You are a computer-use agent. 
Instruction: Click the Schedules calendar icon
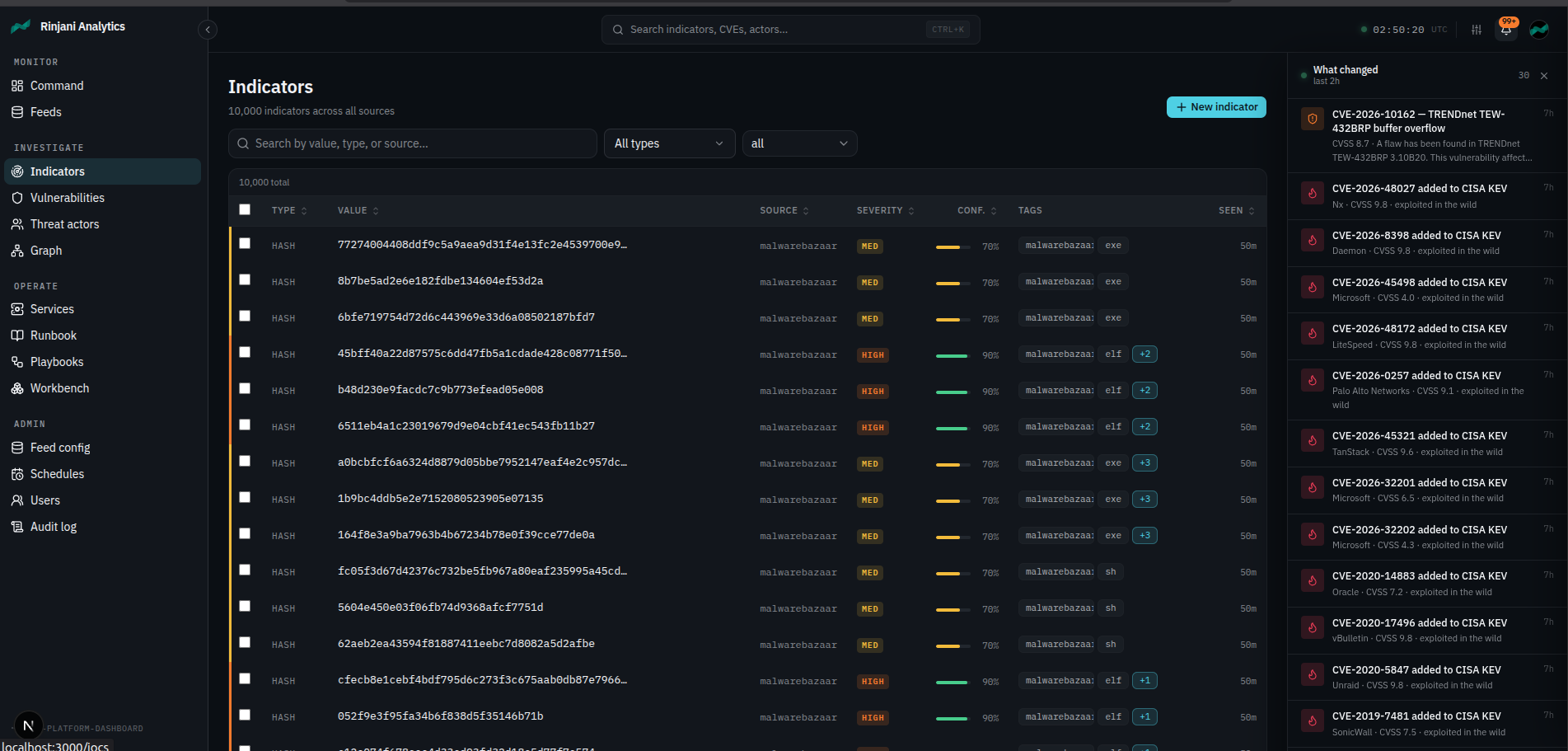(17, 474)
